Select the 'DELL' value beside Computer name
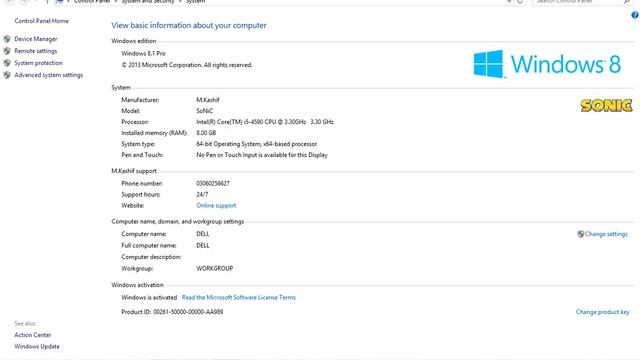Image resolution: width=640 pixels, height=360 pixels. [x=203, y=234]
